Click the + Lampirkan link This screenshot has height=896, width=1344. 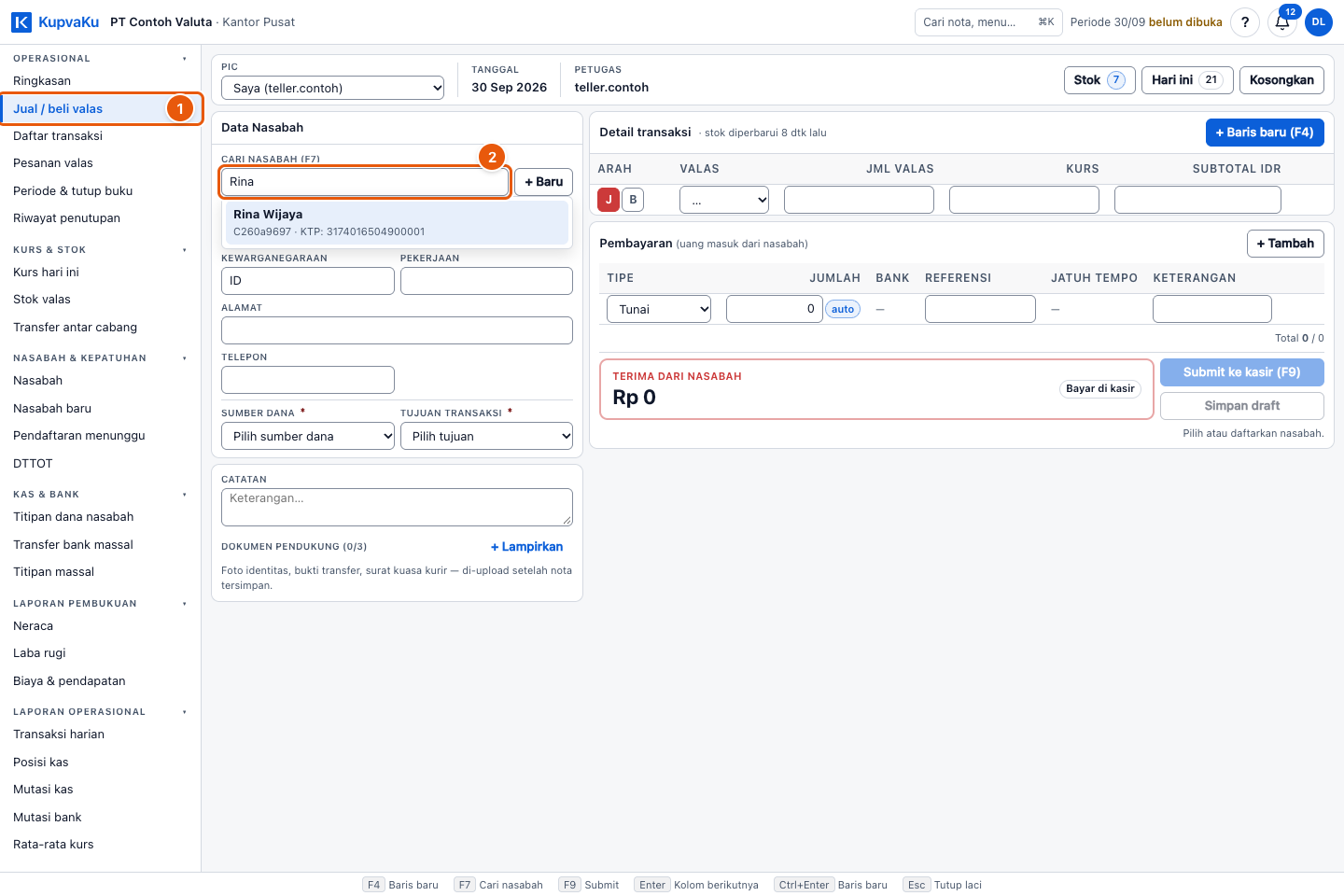point(526,547)
